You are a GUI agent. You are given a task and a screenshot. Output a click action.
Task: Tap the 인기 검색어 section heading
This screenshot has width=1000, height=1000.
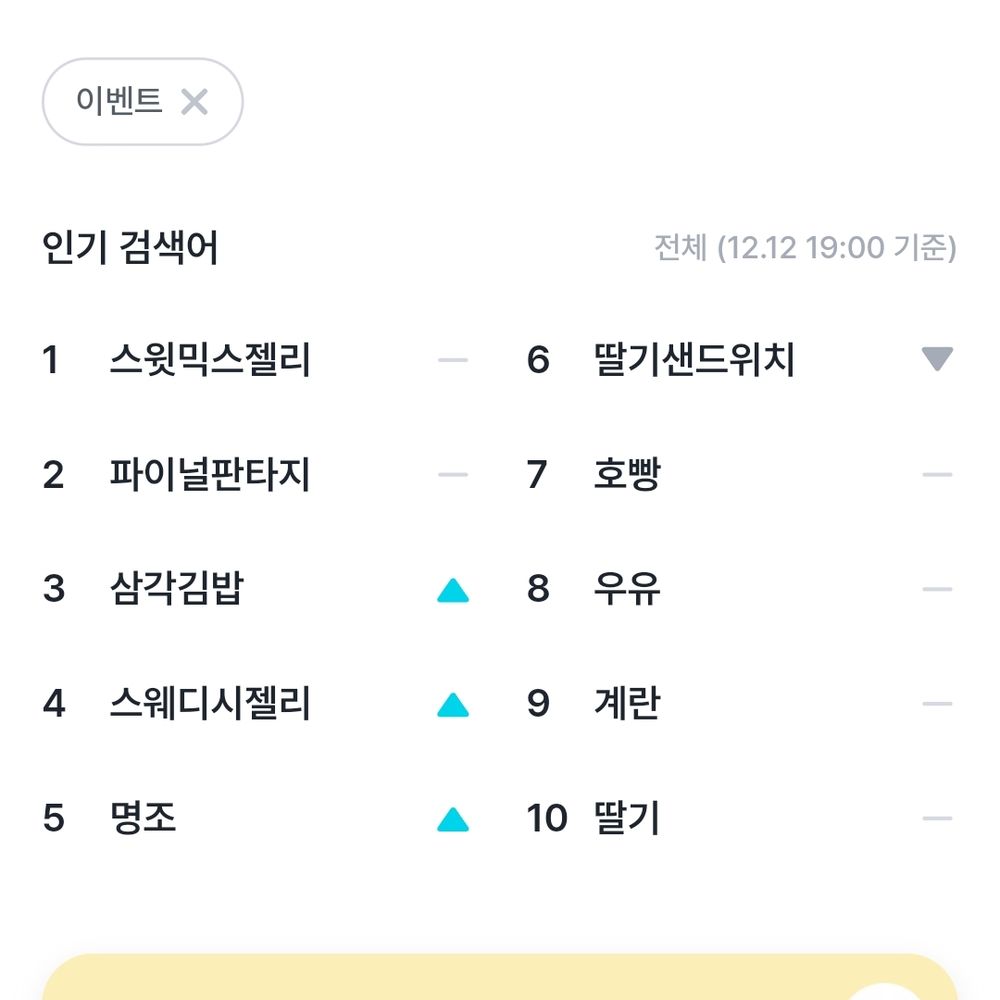pyautogui.click(x=130, y=248)
